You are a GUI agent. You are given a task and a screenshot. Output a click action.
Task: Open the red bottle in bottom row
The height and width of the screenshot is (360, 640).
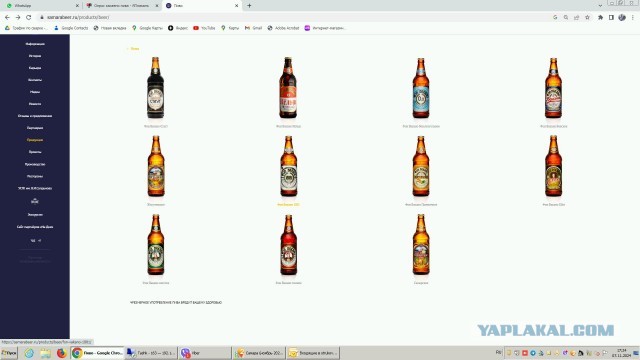click(x=289, y=244)
